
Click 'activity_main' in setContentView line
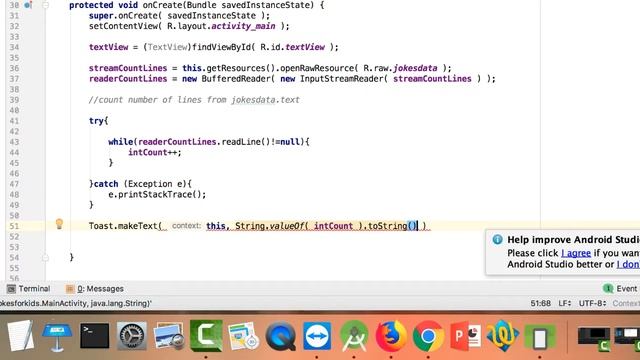(243, 26)
